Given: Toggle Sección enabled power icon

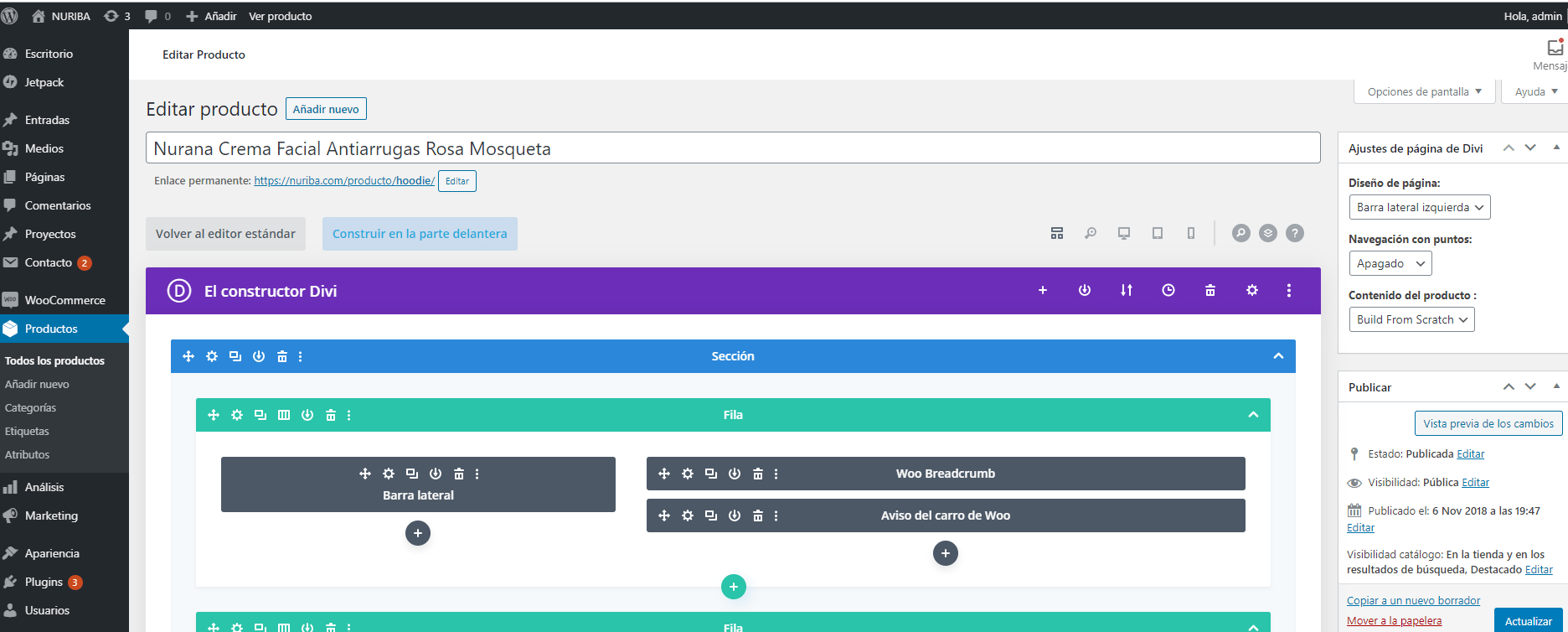Looking at the screenshot, I should pos(259,356).
